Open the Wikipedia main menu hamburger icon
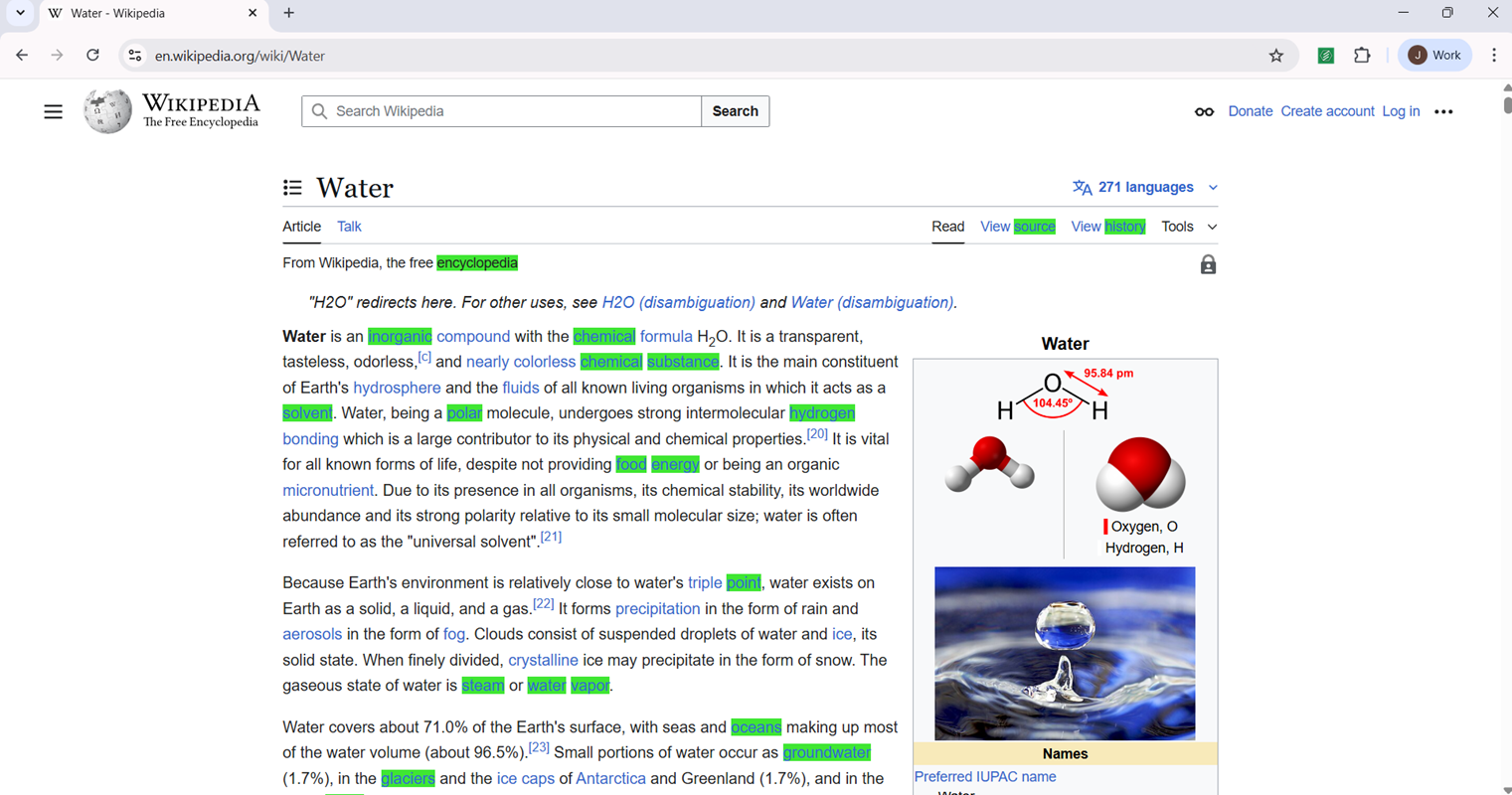The height and width of the screenshot is (795, 1512). point(53,111)
